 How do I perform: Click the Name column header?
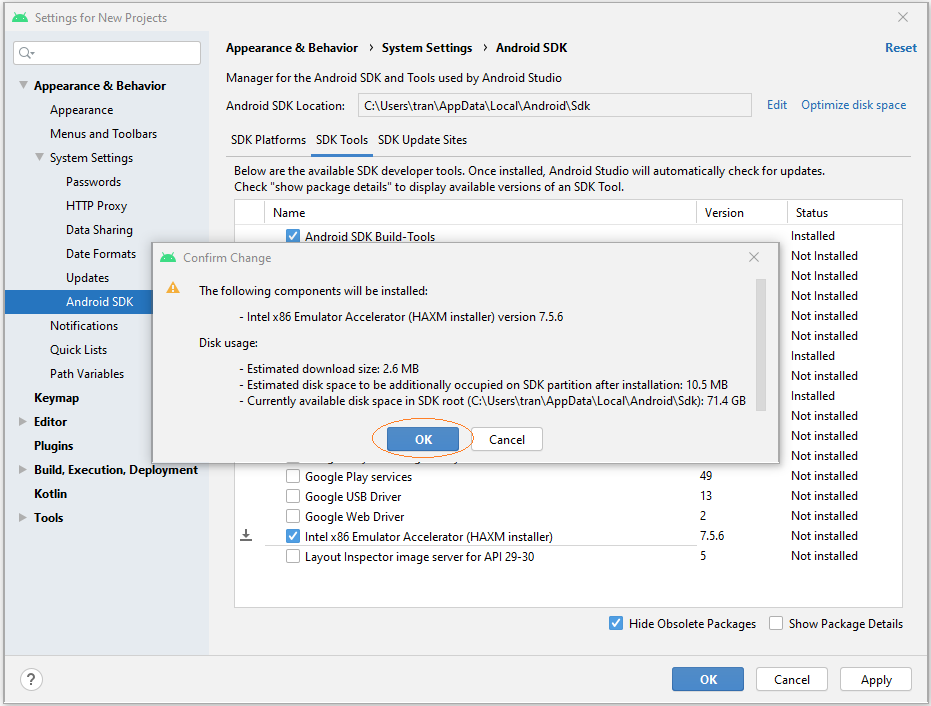(x=480, y=213)
